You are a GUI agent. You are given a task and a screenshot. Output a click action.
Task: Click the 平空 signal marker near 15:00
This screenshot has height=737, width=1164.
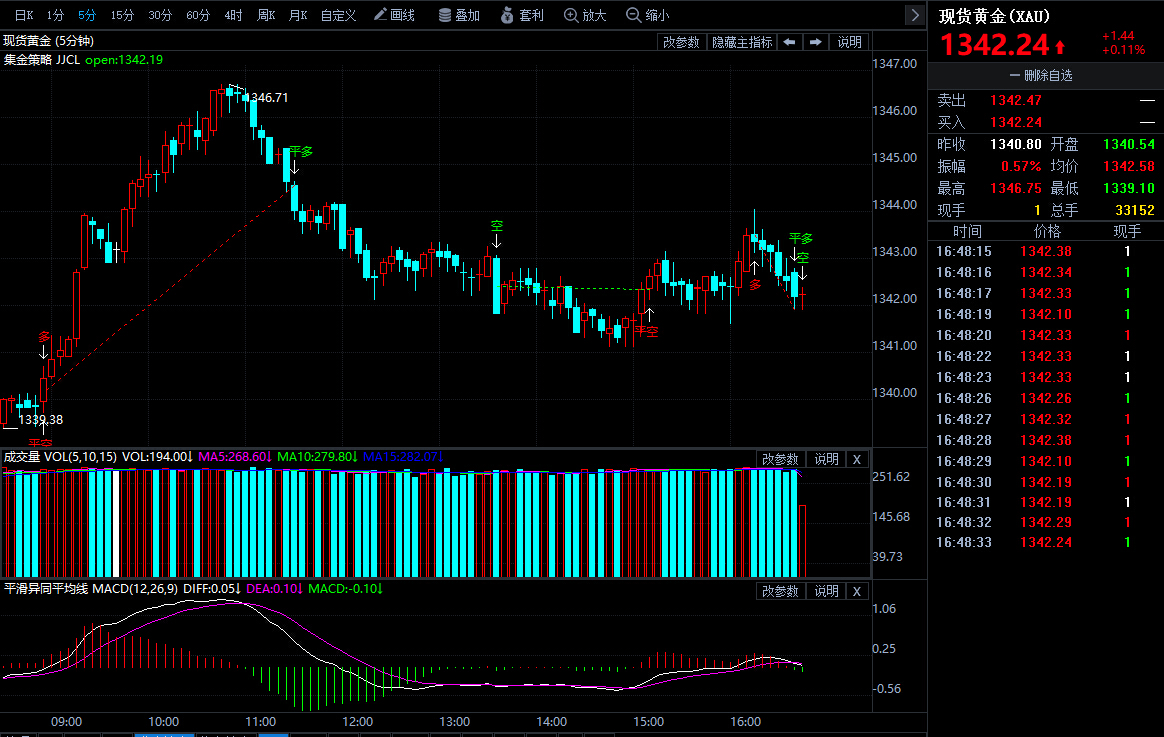pos(647,332)
